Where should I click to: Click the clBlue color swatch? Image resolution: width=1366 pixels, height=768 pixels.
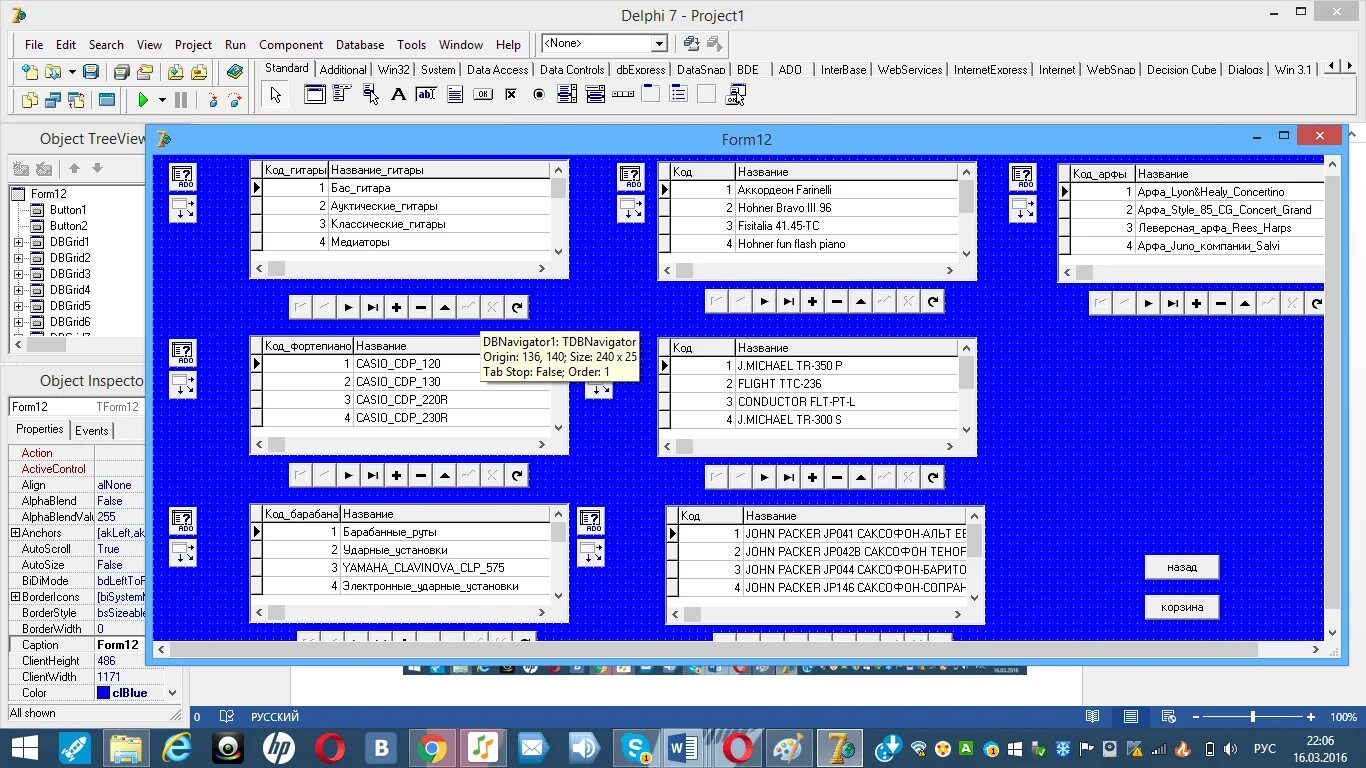(104, 693)
